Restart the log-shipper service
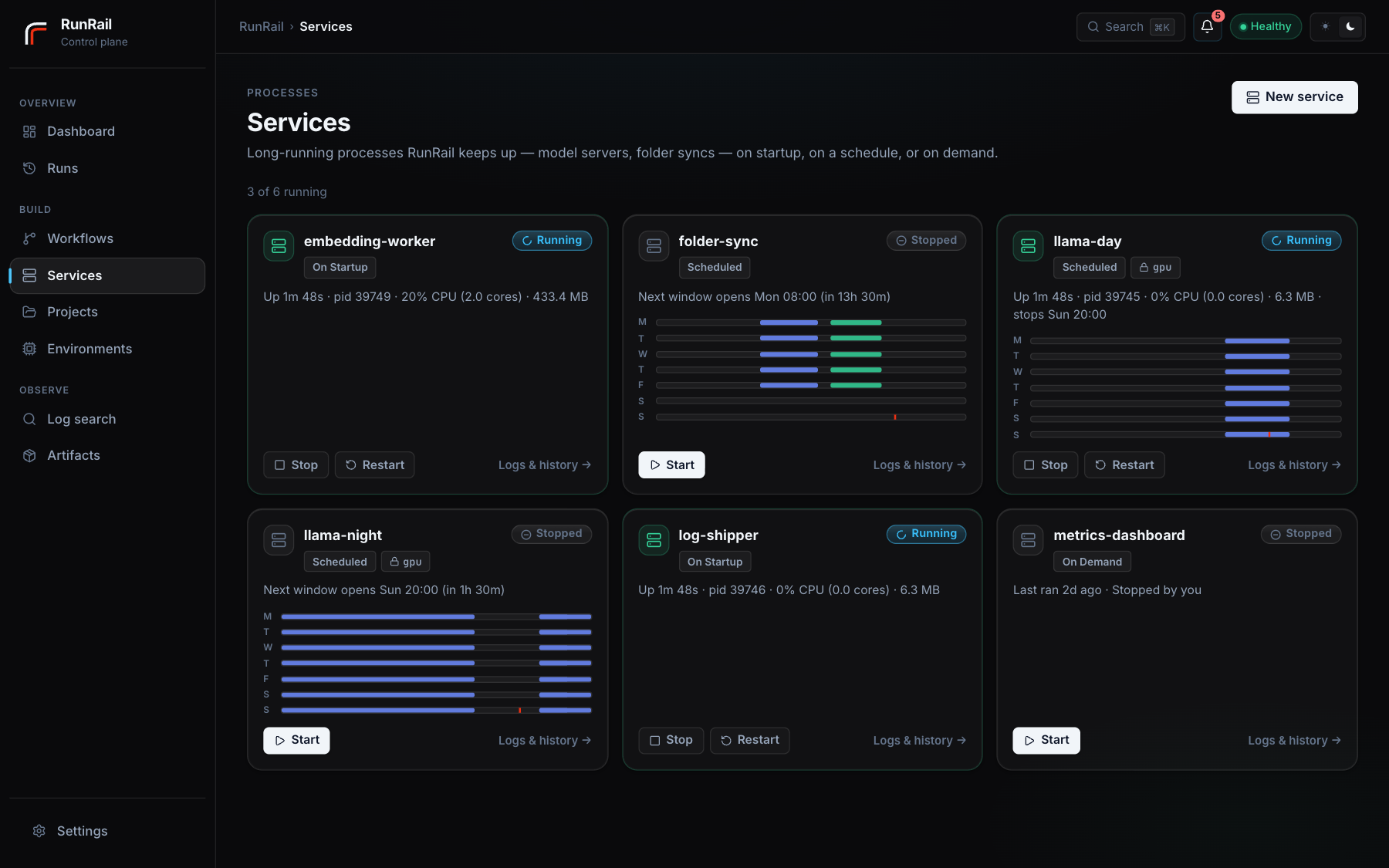Viewport: 1389px width, 868px height. pos(749,741)
